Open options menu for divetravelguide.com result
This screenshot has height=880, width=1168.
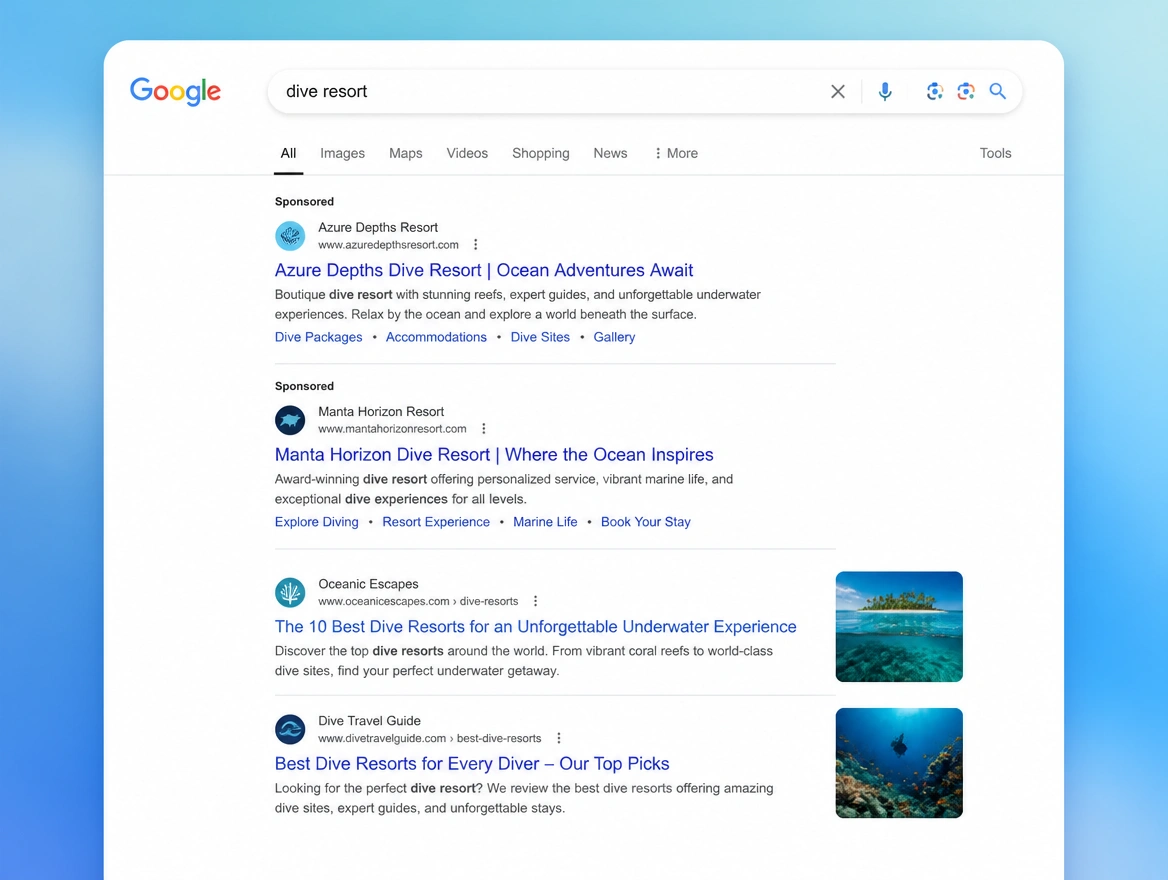click(559, 738)
